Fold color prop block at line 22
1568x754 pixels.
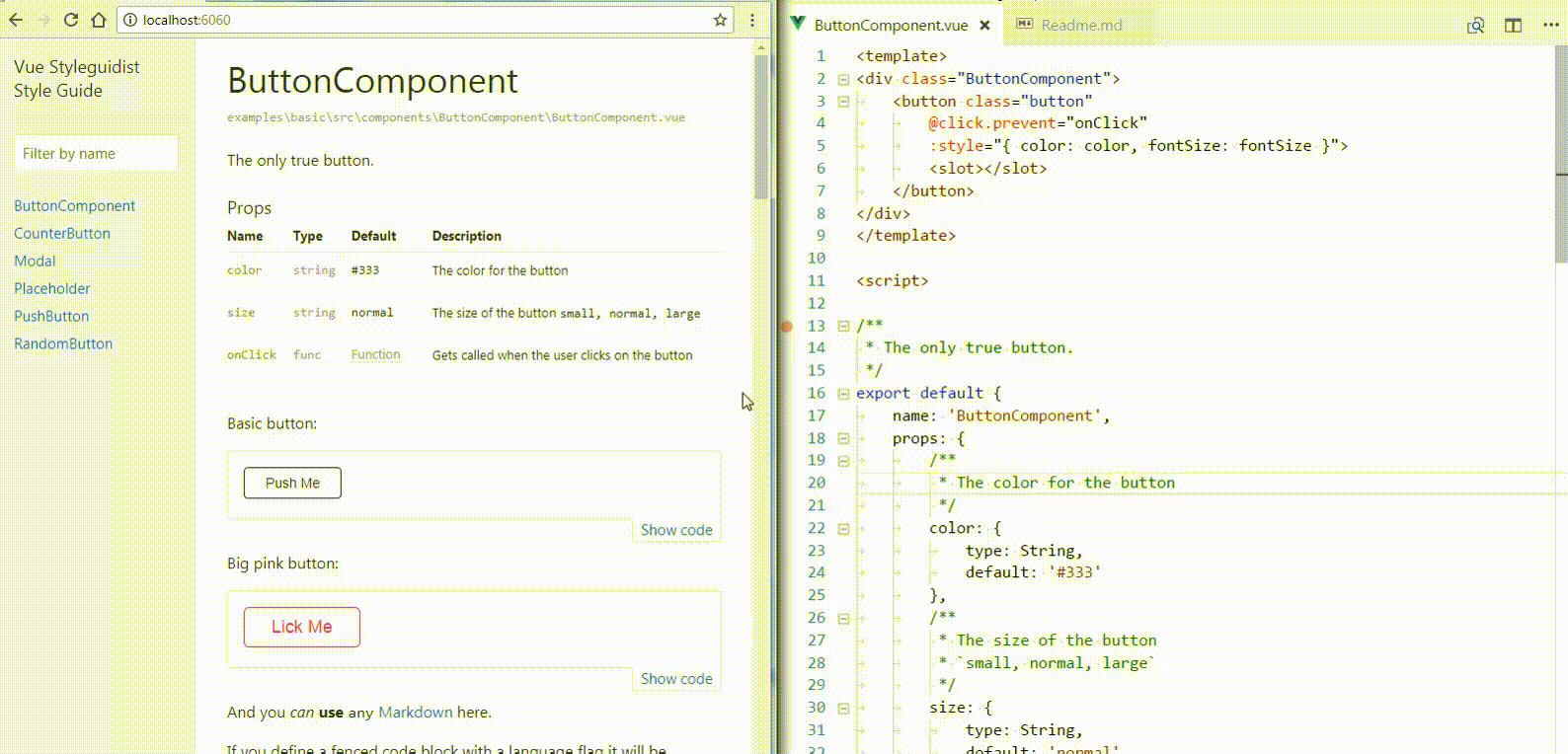843,529
